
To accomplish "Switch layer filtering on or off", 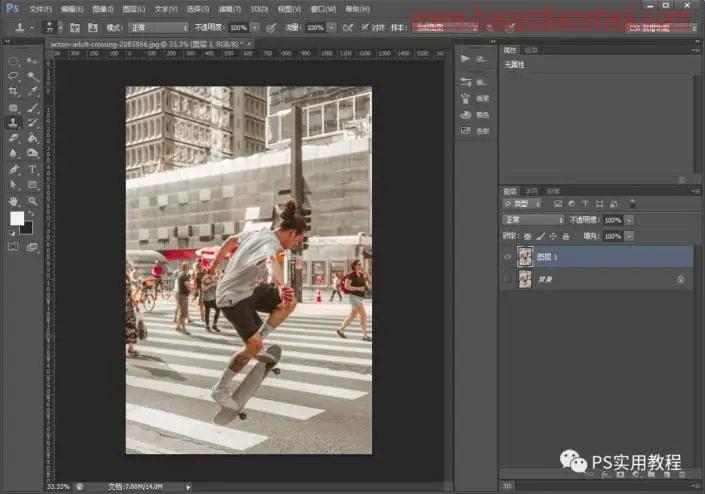I will (x=632, y=204).
